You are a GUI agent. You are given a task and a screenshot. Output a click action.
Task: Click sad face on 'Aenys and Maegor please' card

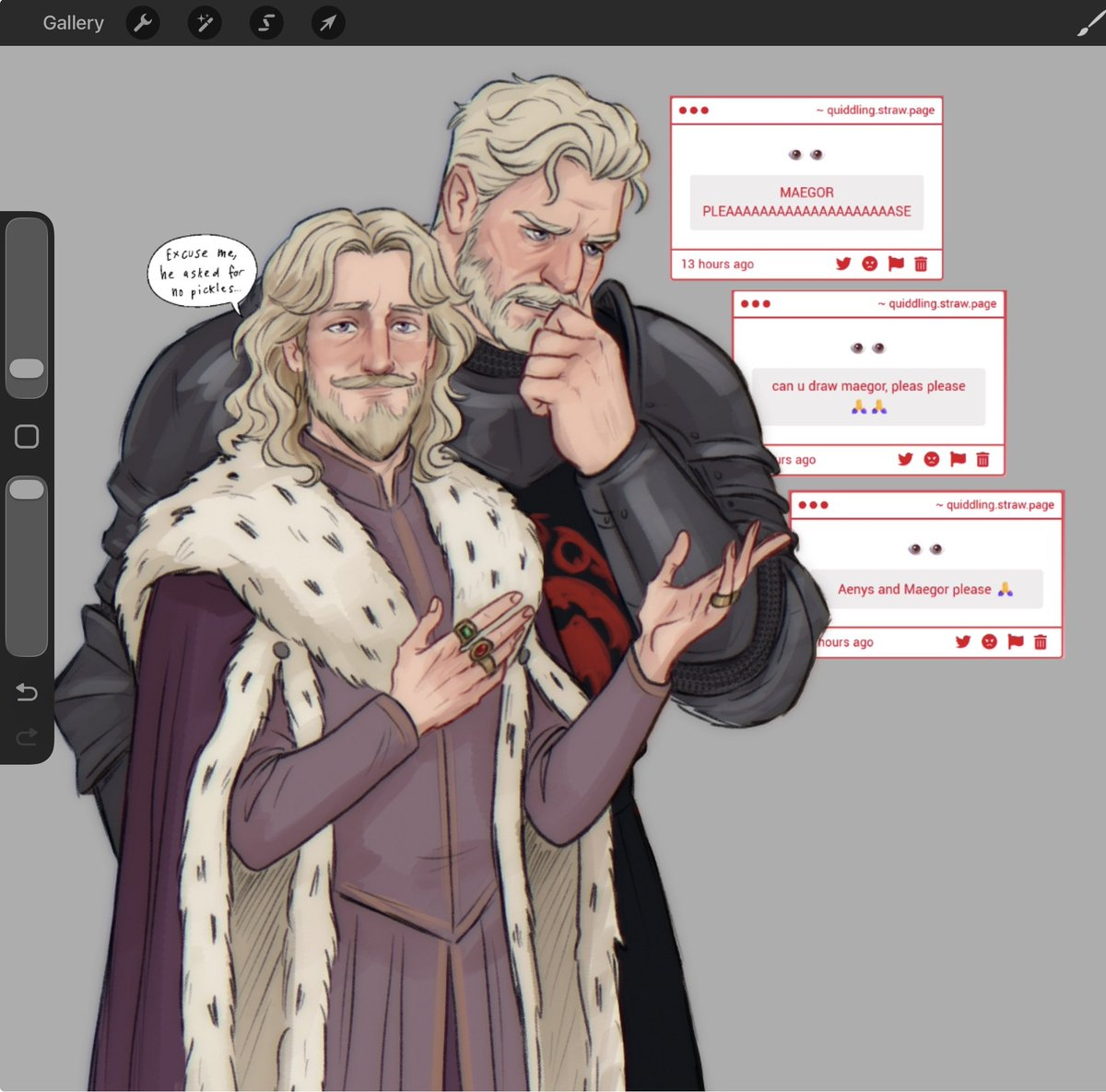pos(989,641)
